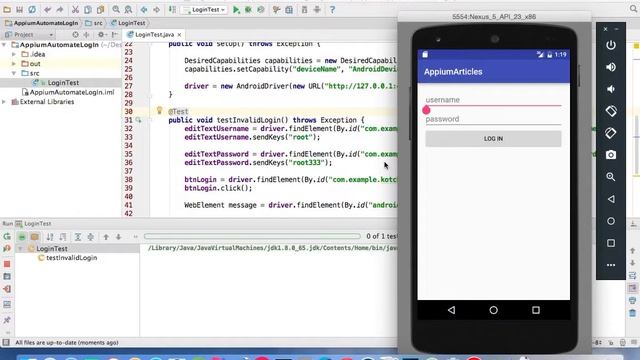Click Scroll from Source target icon
Viewport: 640px width, 360px height.
(75, 35)
